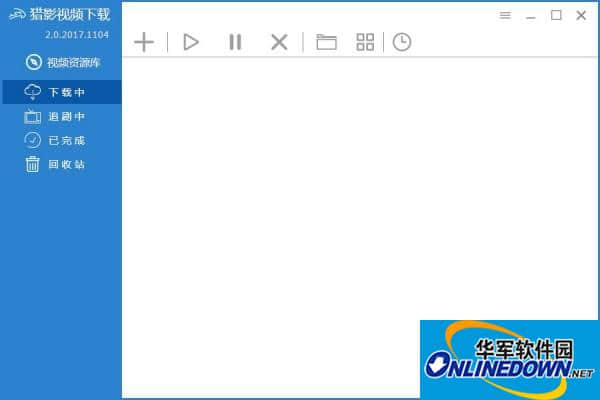Start the download with the play icon
This screenshot has width=600, height=400.
point(191,42)
